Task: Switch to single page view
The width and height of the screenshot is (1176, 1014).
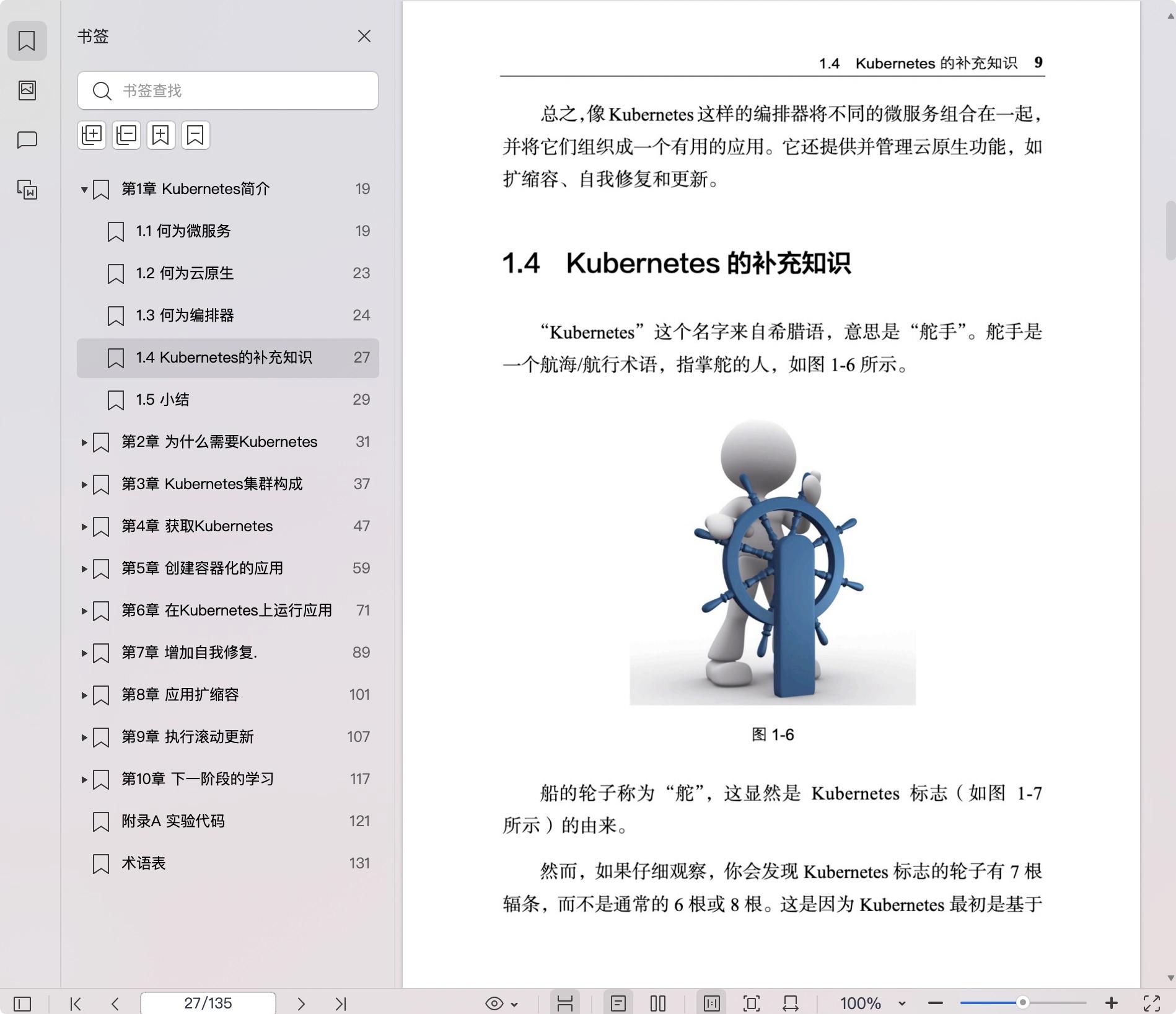Action: [x=618, y=1003]
